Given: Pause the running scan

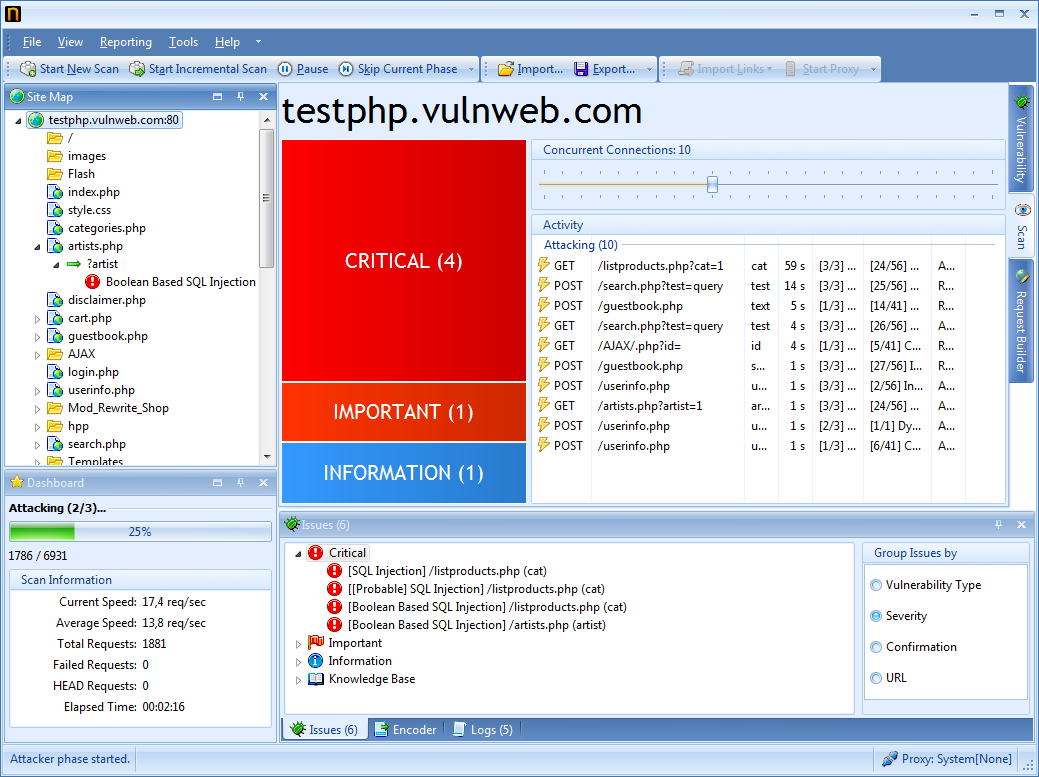Looking at the screenshot, I should (x=300, y=69).
